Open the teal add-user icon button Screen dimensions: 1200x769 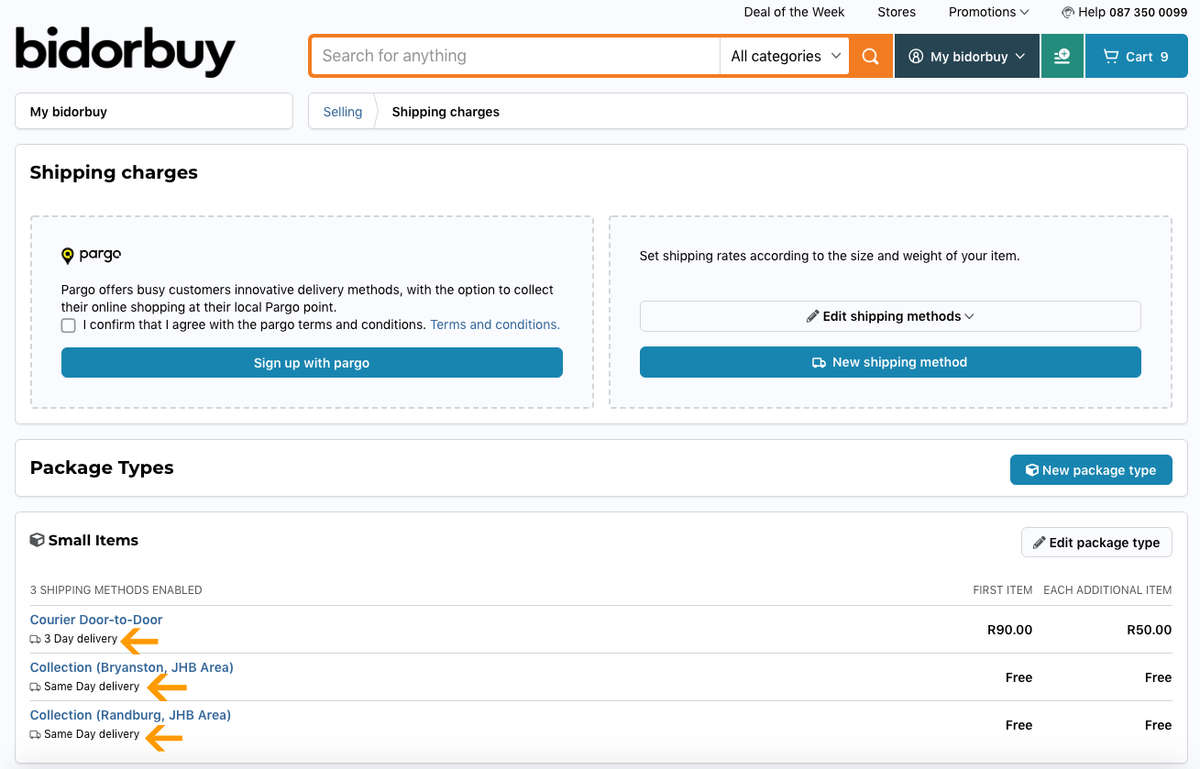1062,56
